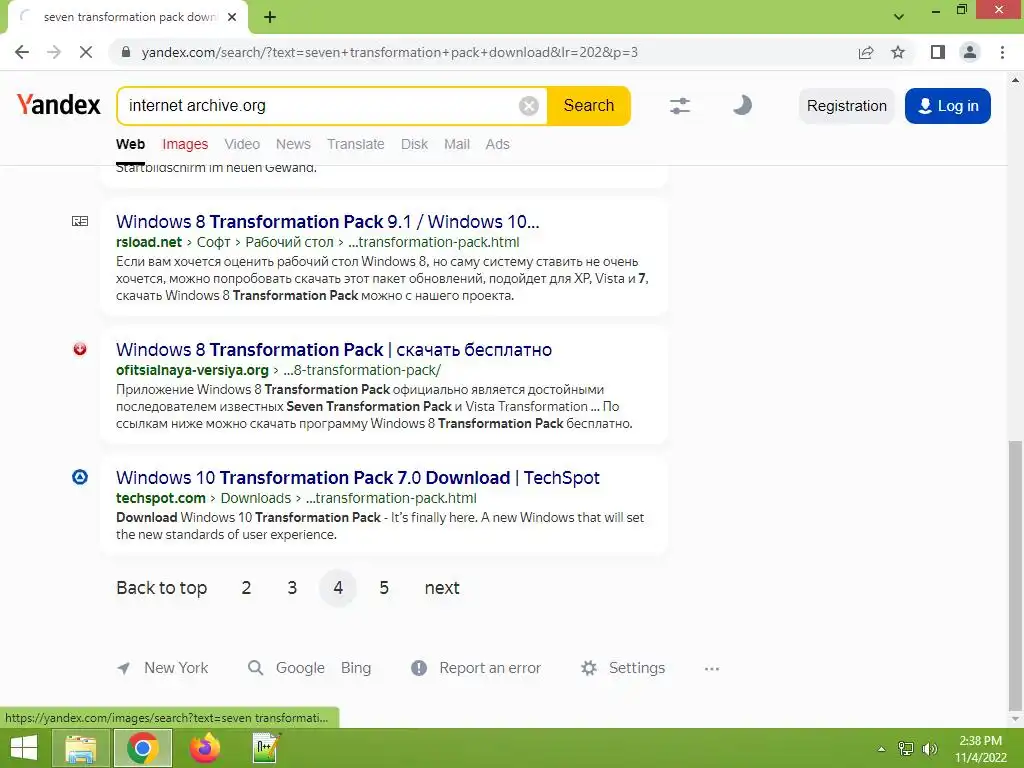Open Windows 10 Transformation Pack TechSpot result
Viewport: 1024px width, 768px height.
[x=358, y=477]
